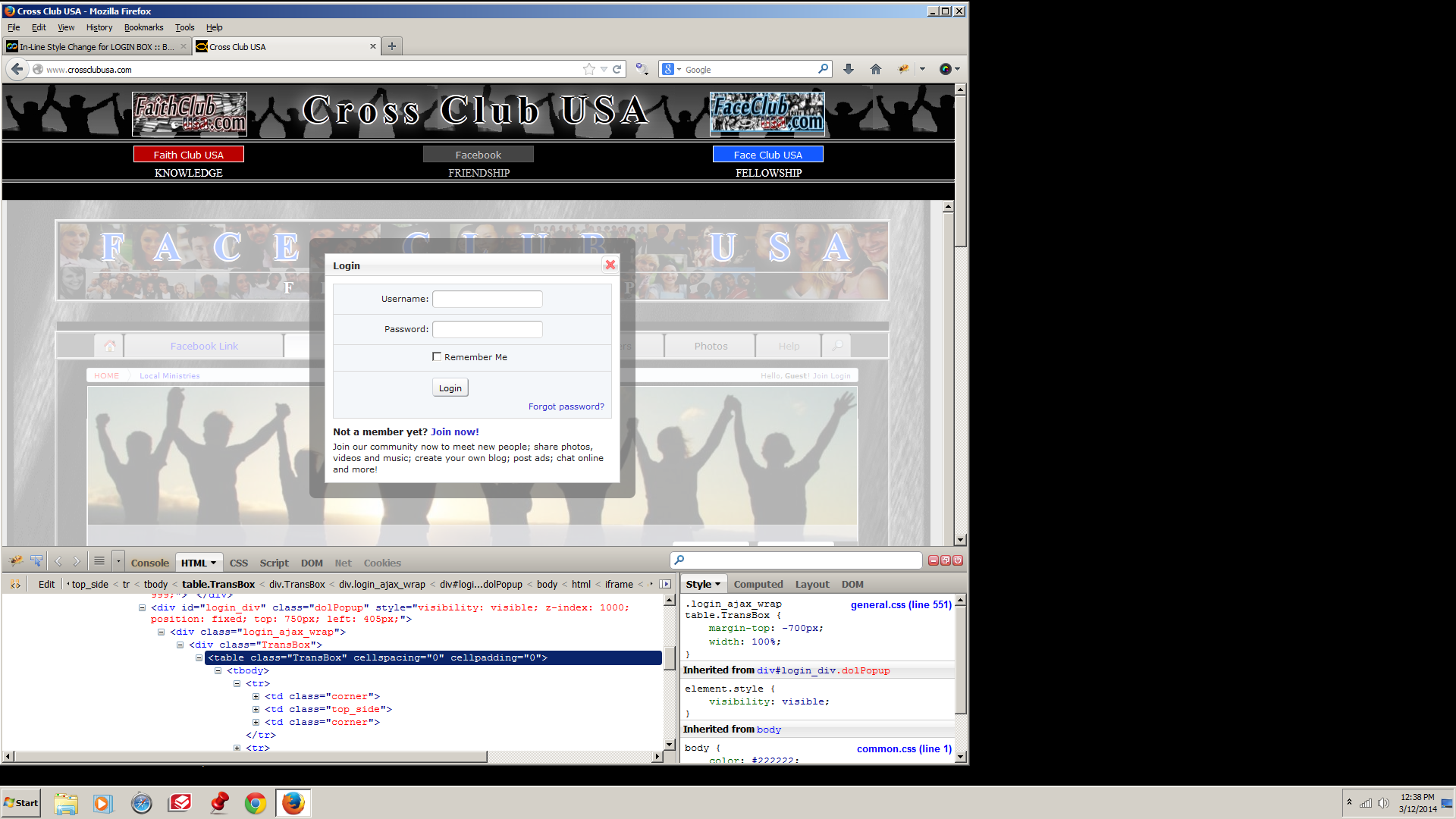Switch to the Firebug Console tab

pos(149,563)
